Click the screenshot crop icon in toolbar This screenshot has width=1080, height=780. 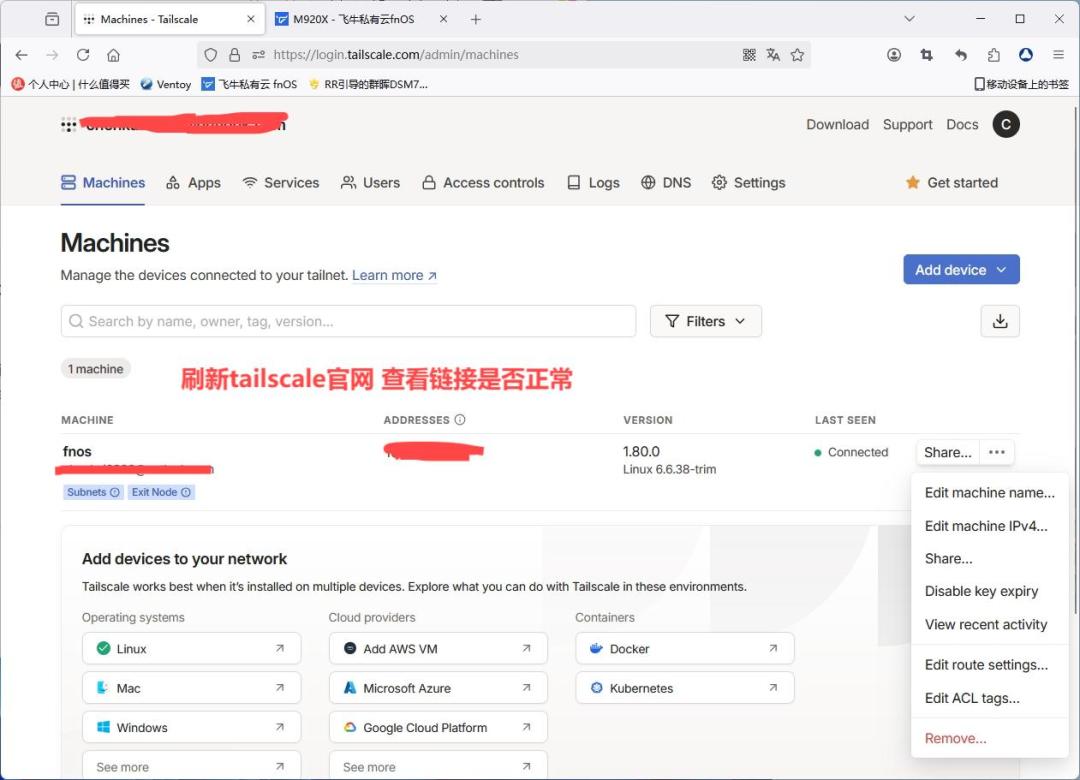(x=926, y=55)
